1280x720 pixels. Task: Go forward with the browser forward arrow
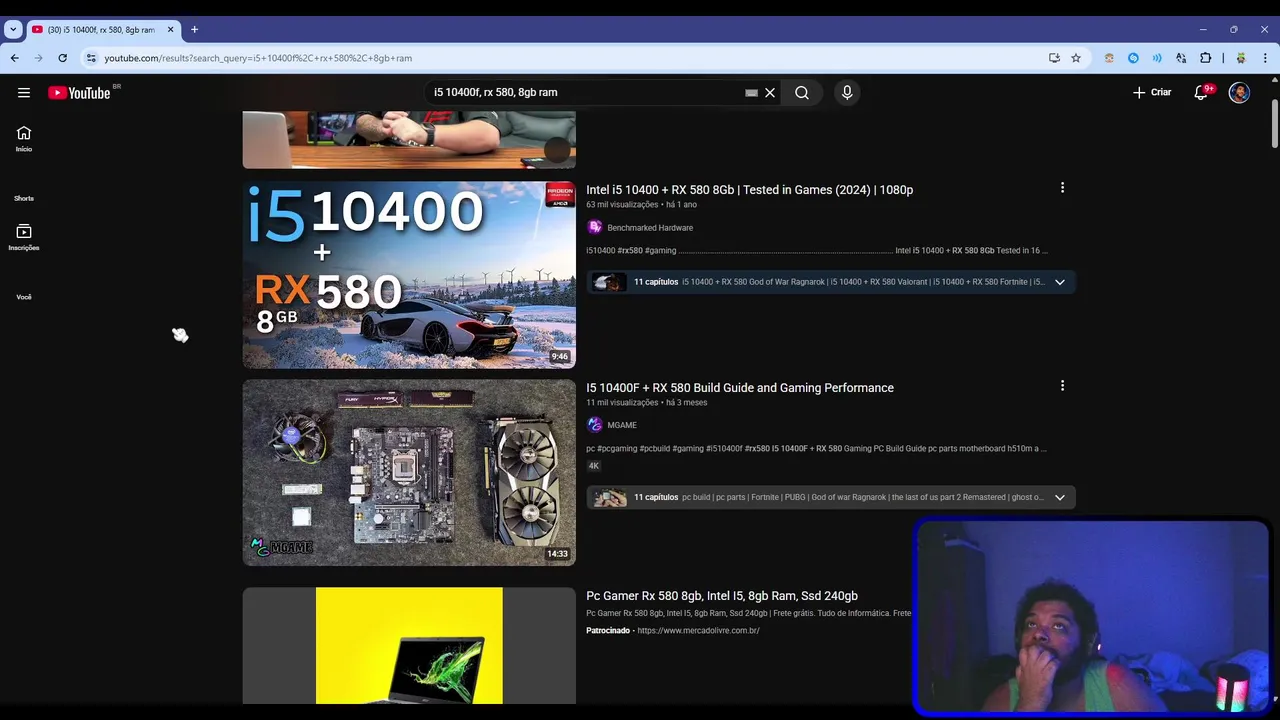pyautogui.click(x=38, y=58)
